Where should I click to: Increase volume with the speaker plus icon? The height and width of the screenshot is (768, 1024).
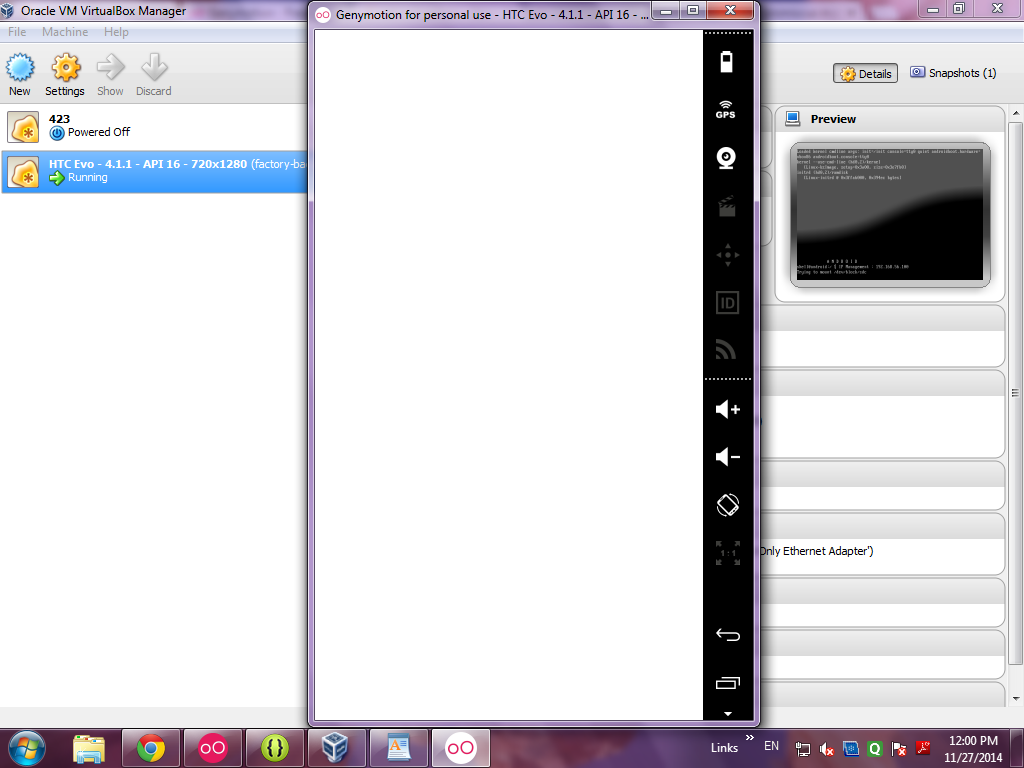[728, 409]
